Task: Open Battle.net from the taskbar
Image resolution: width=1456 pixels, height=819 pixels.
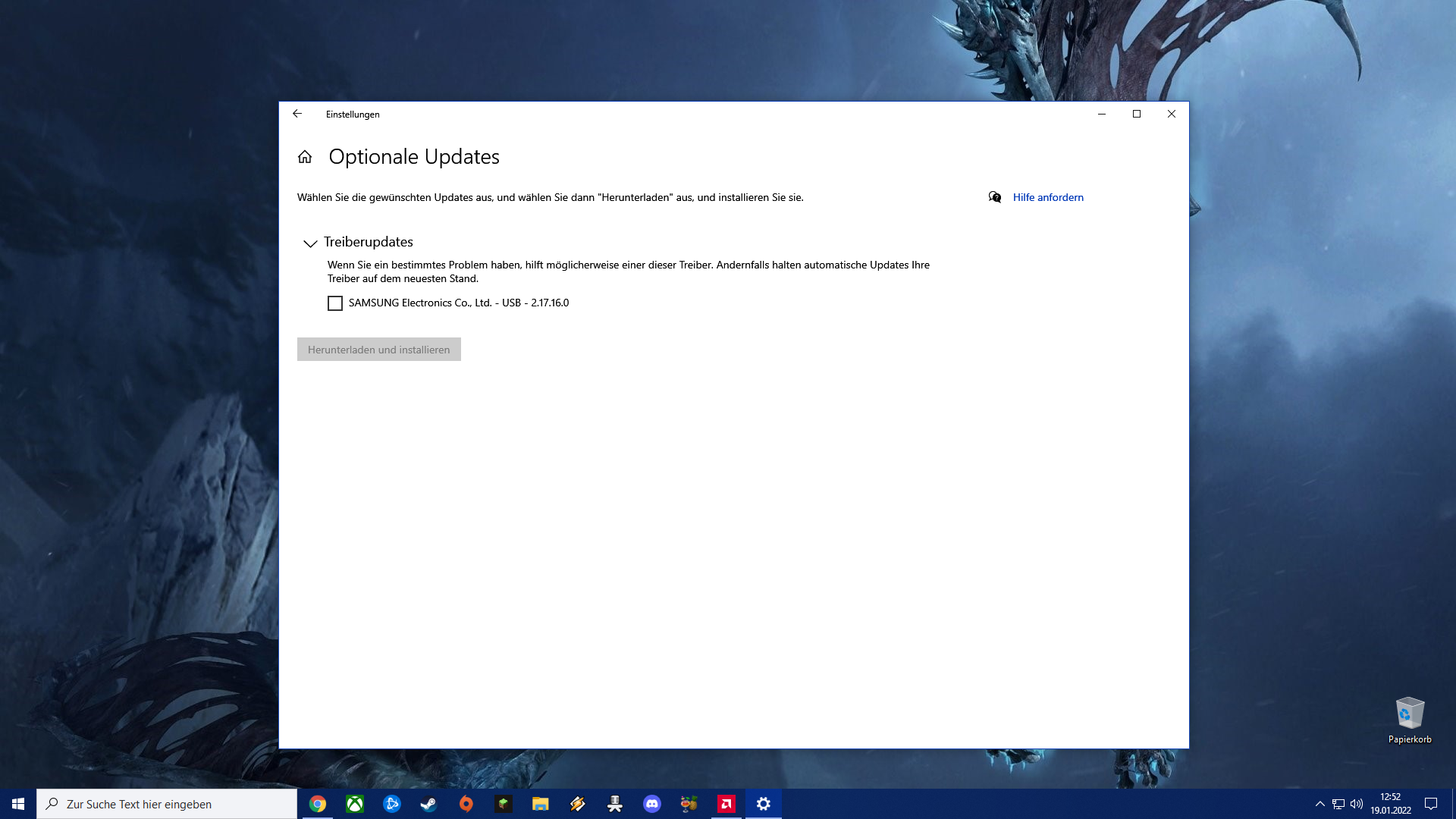Action: pyautogui.click(x=392, y=804)
